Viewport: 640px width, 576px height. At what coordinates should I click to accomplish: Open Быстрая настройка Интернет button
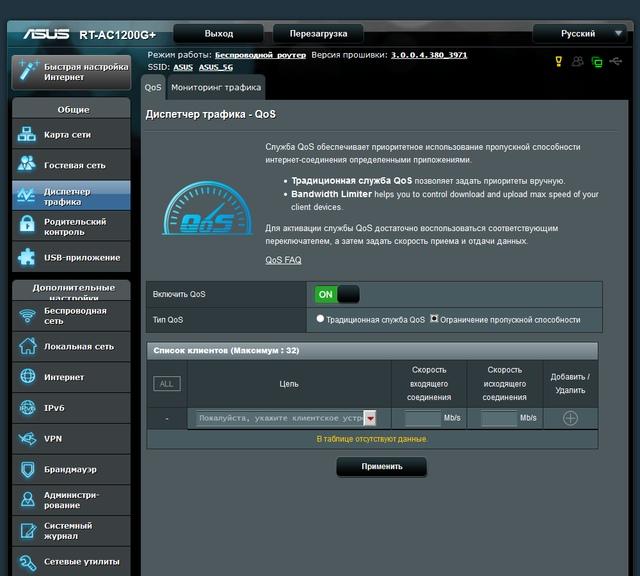pos(71,72)
